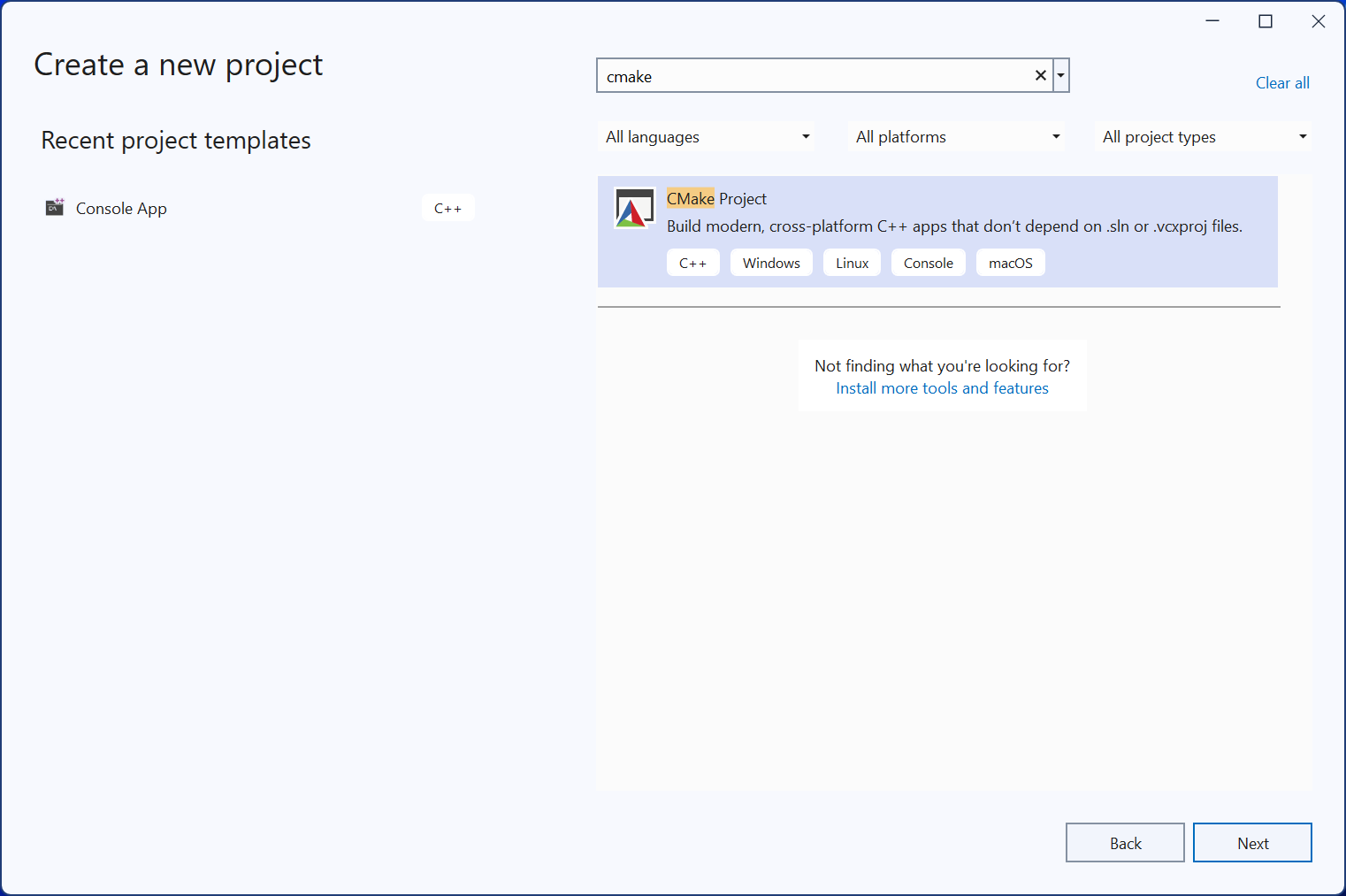The width and height of the screenshot is (1346, 896).
Task: Expand the search history dropdown arrow
Action: [x=1060, y=76]
